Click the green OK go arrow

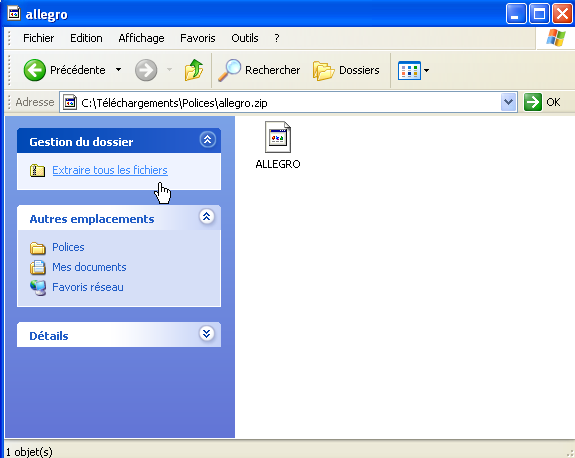click(x=532, y=102)
